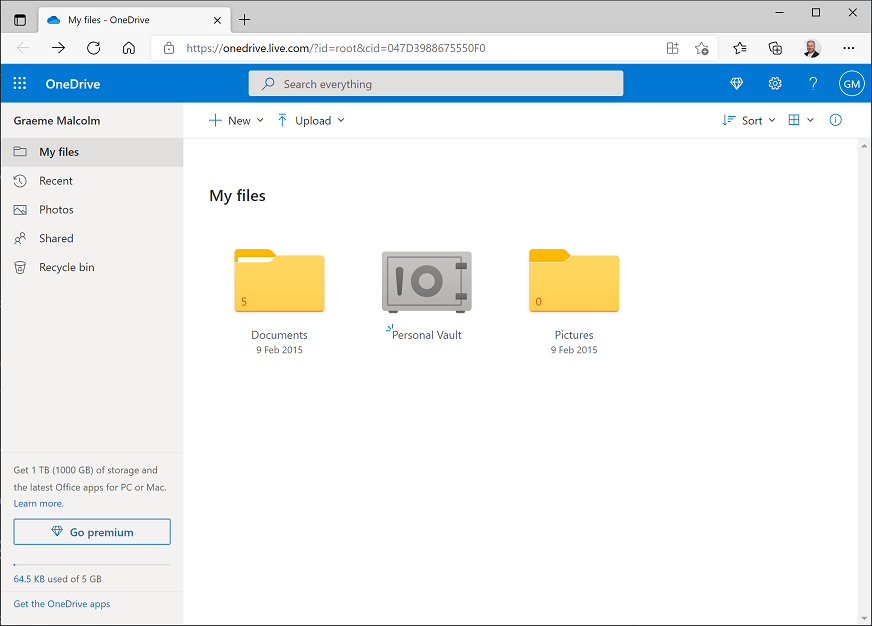
Task: Open the Personal Vault safe icon
Action: pos(427,281)
